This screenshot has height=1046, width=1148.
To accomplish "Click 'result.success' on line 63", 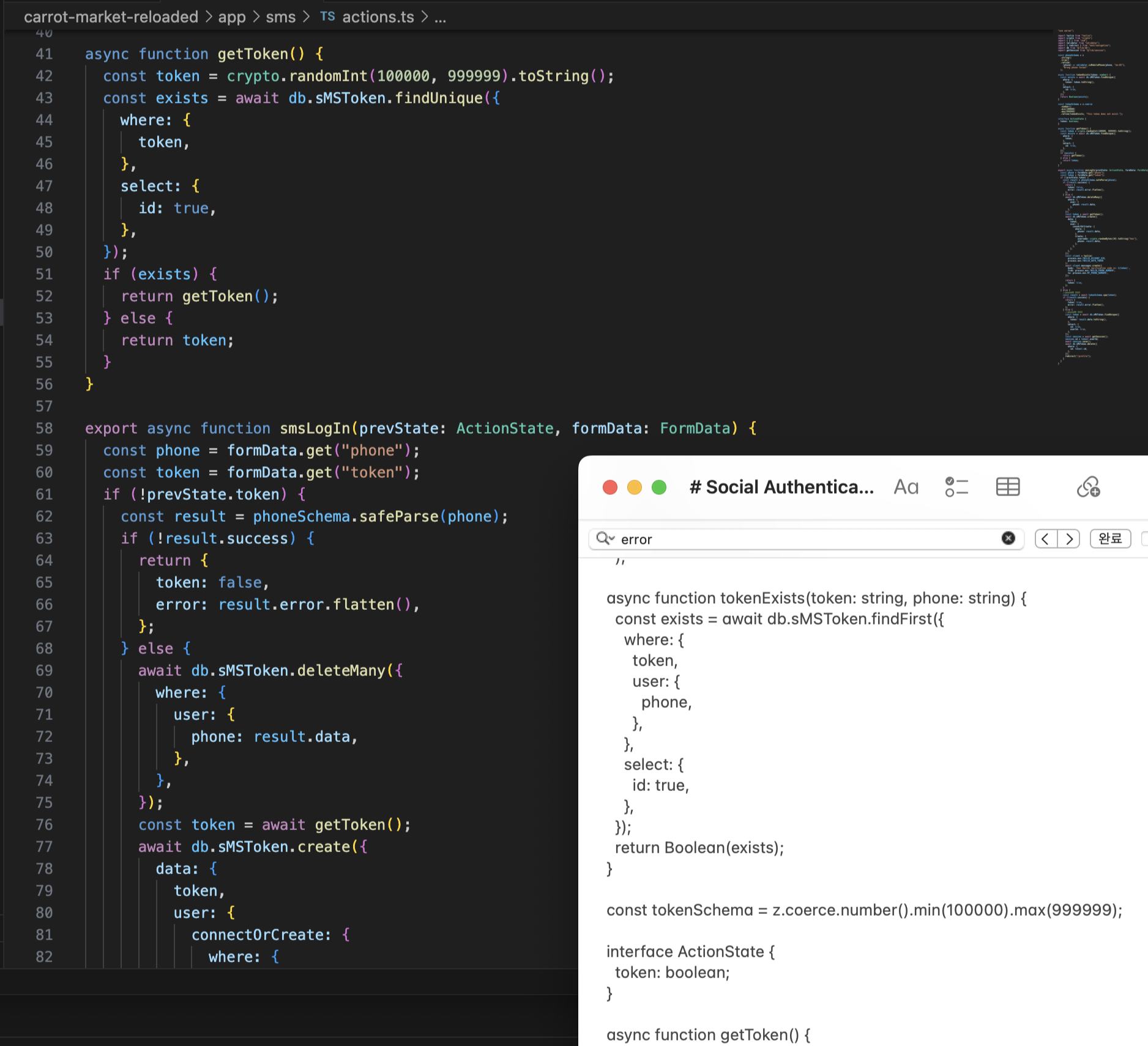I will click(226, 538).
